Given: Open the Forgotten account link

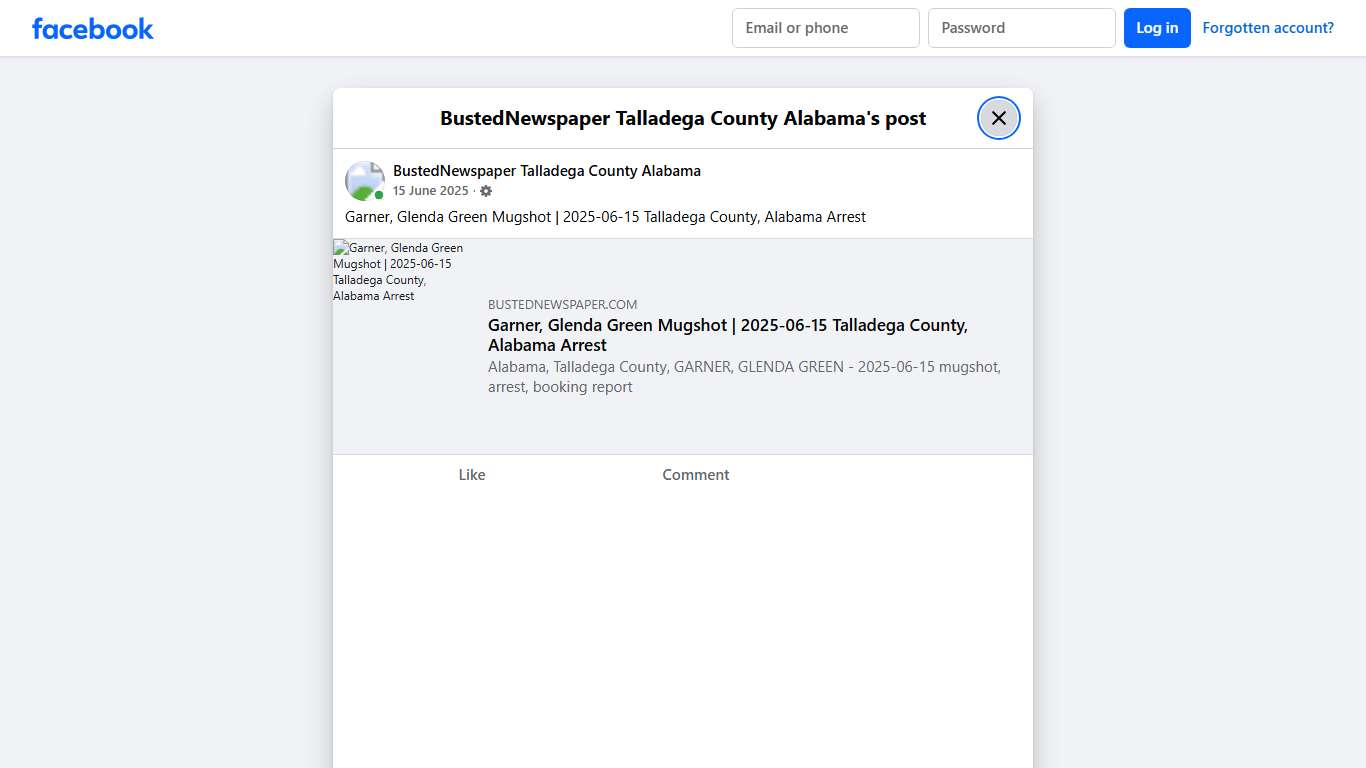Looking at the screenshot, I should [1268, 27].
